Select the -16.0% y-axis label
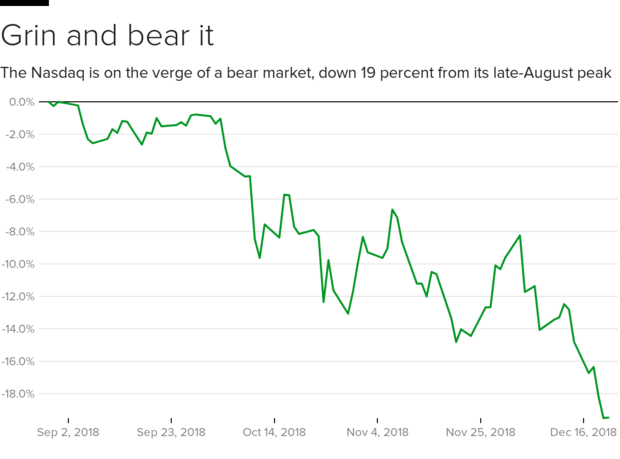 pos(17,362)
